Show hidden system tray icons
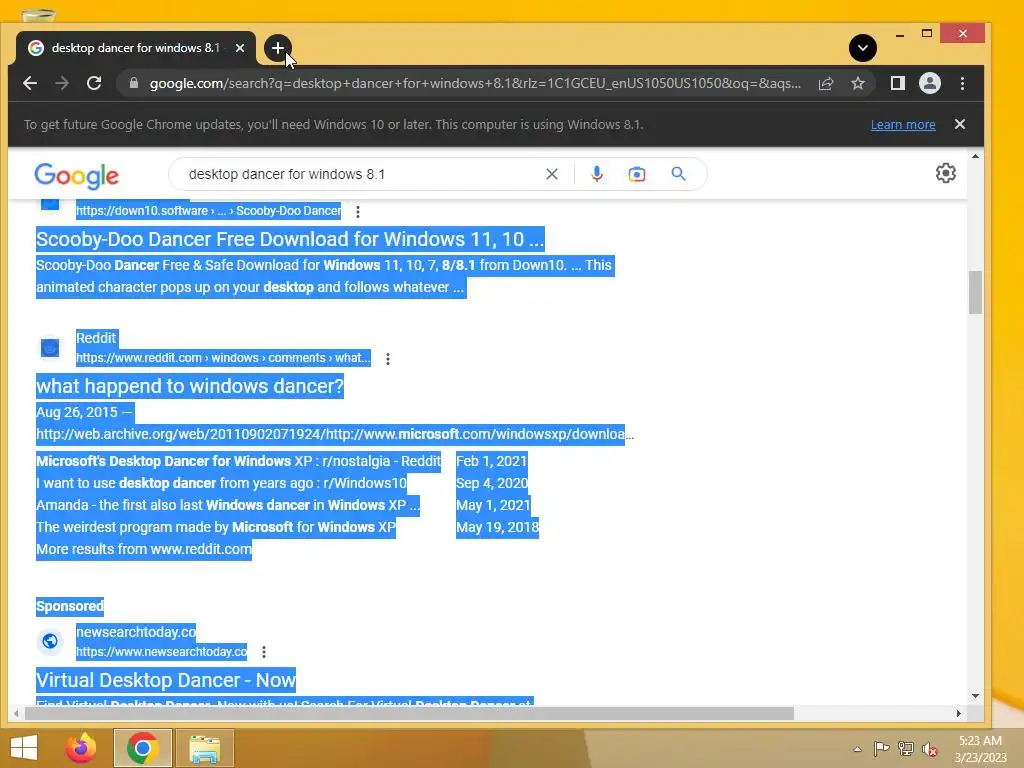Image resolution: width=1024 pixels, height=768 pixels. coord(857,750)
